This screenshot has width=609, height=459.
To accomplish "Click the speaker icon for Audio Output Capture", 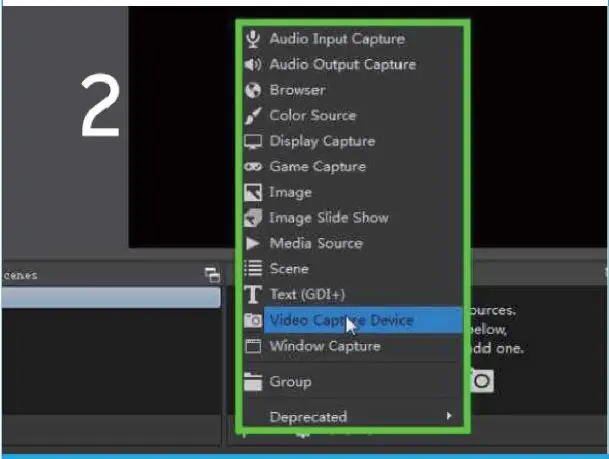I will (x=253, y=64).
